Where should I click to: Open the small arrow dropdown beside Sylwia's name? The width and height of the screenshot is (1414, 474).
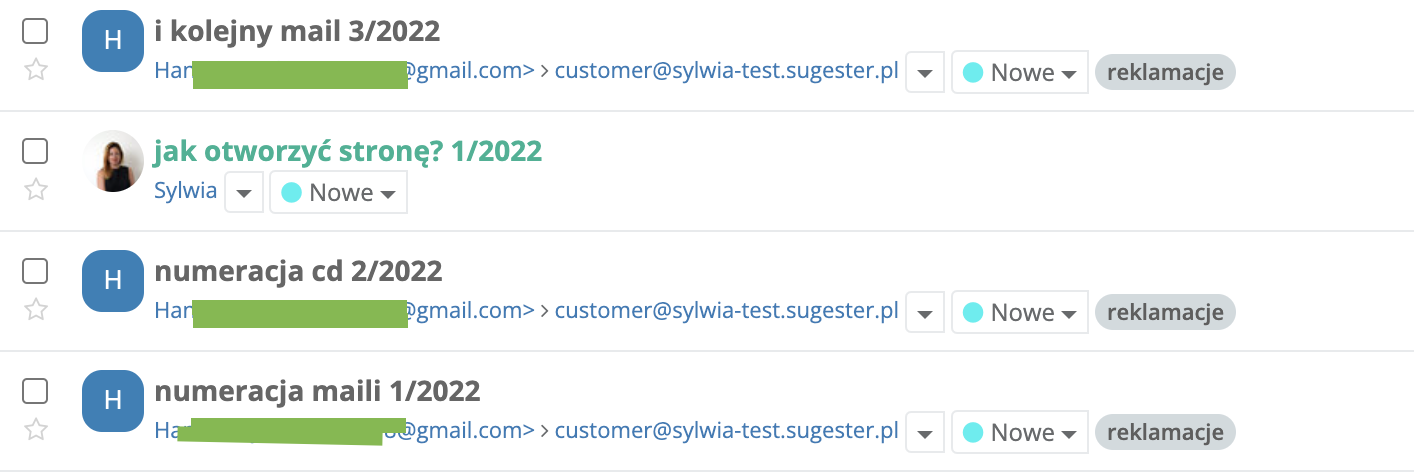tap(244, 193)
